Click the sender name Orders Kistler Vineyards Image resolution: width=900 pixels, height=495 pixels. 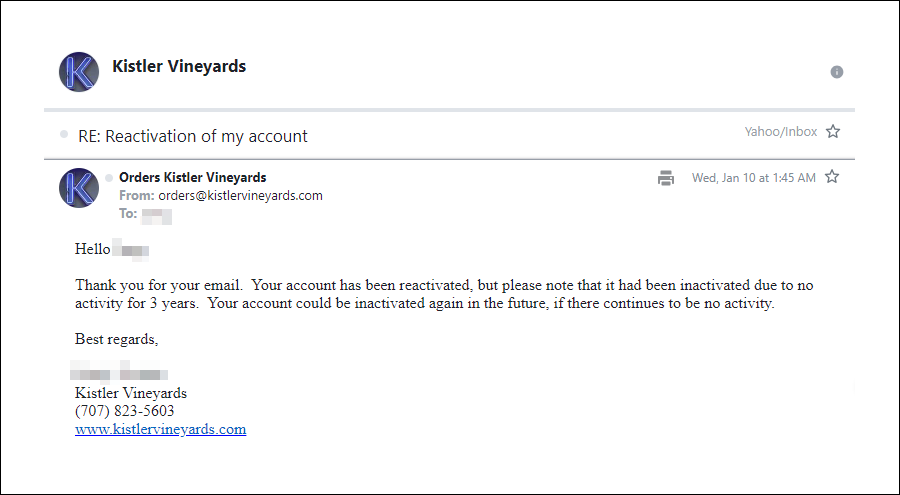pos(192,177)
